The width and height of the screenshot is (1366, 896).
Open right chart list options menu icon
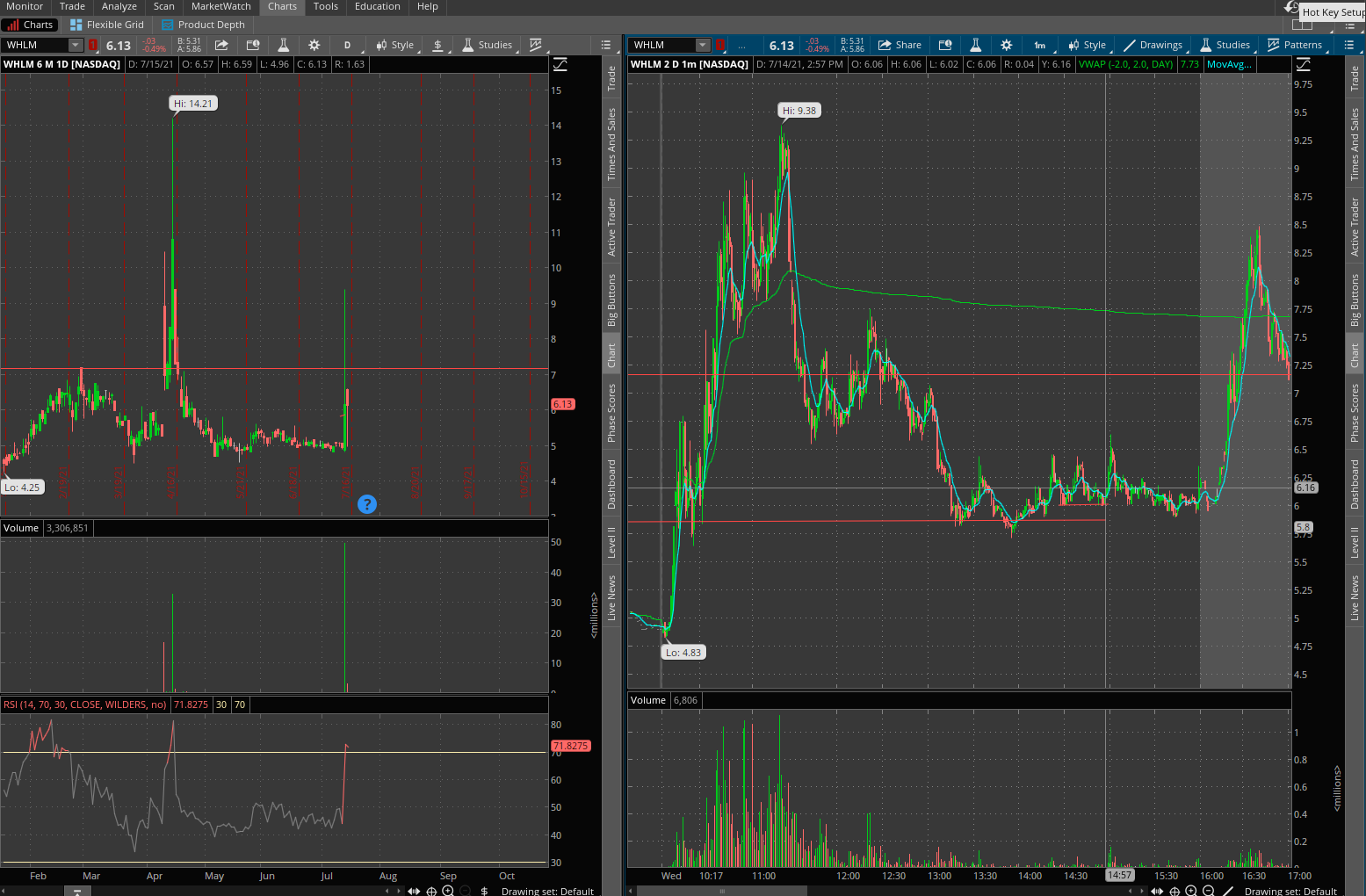tap(1349, 45)
